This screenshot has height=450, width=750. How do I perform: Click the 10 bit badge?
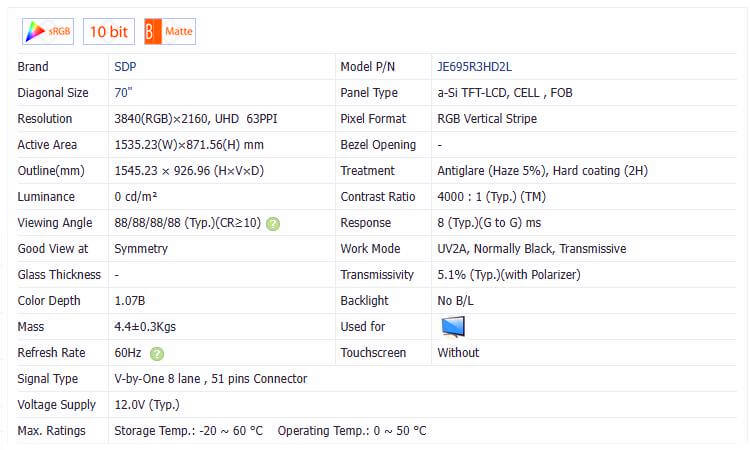click(108, 31)
